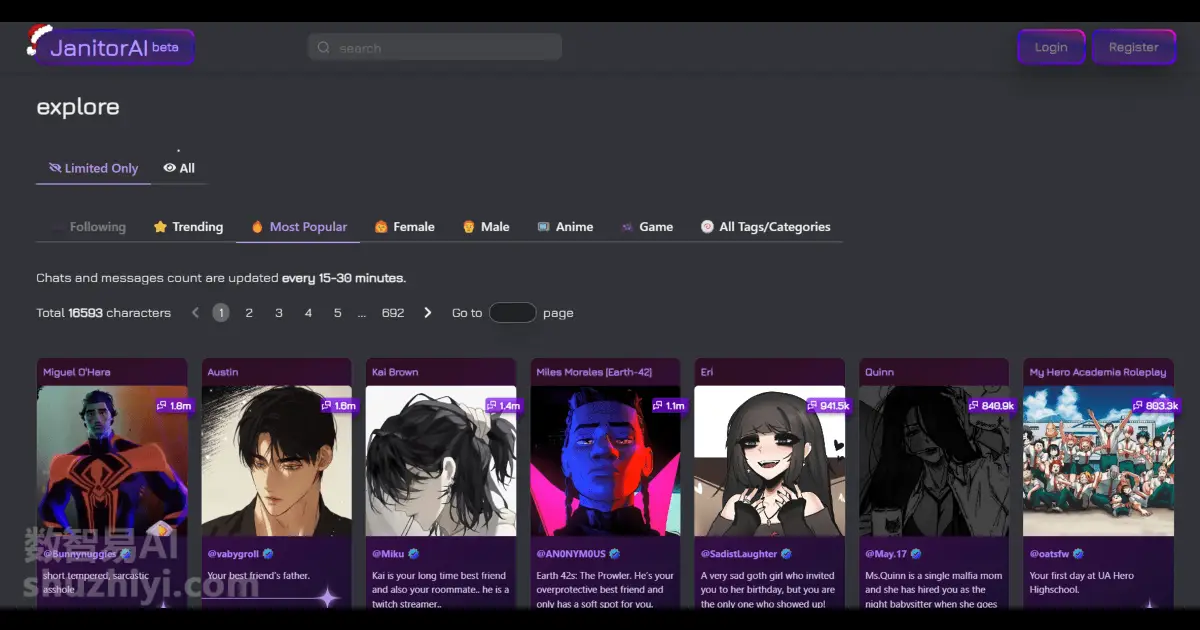Click the Miguel O'Hara card image
Viewport: 1200px width, 630px height.
(x=112, y=461)
